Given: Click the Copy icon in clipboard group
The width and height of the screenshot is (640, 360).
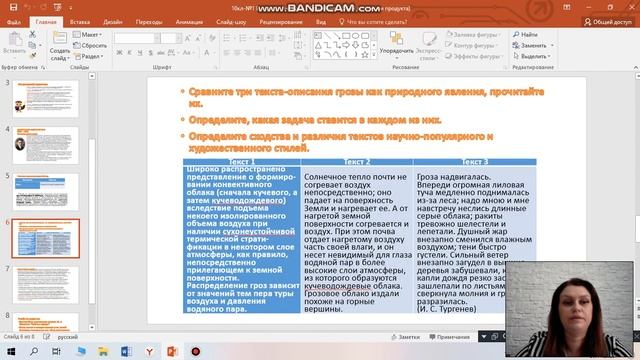Looking at the screenshot, I should coord(33,45).
